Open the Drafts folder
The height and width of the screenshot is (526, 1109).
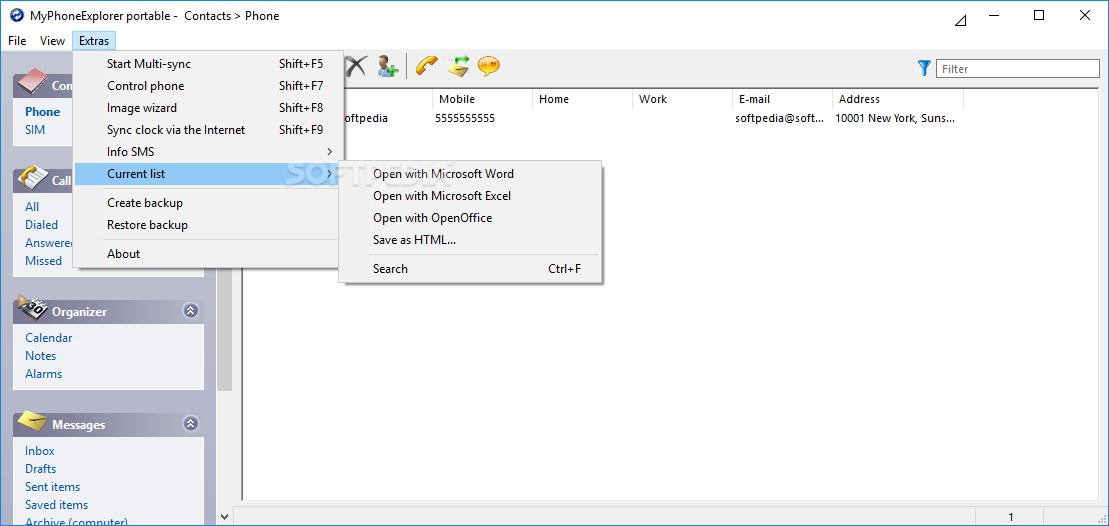(x=40, y=469)
